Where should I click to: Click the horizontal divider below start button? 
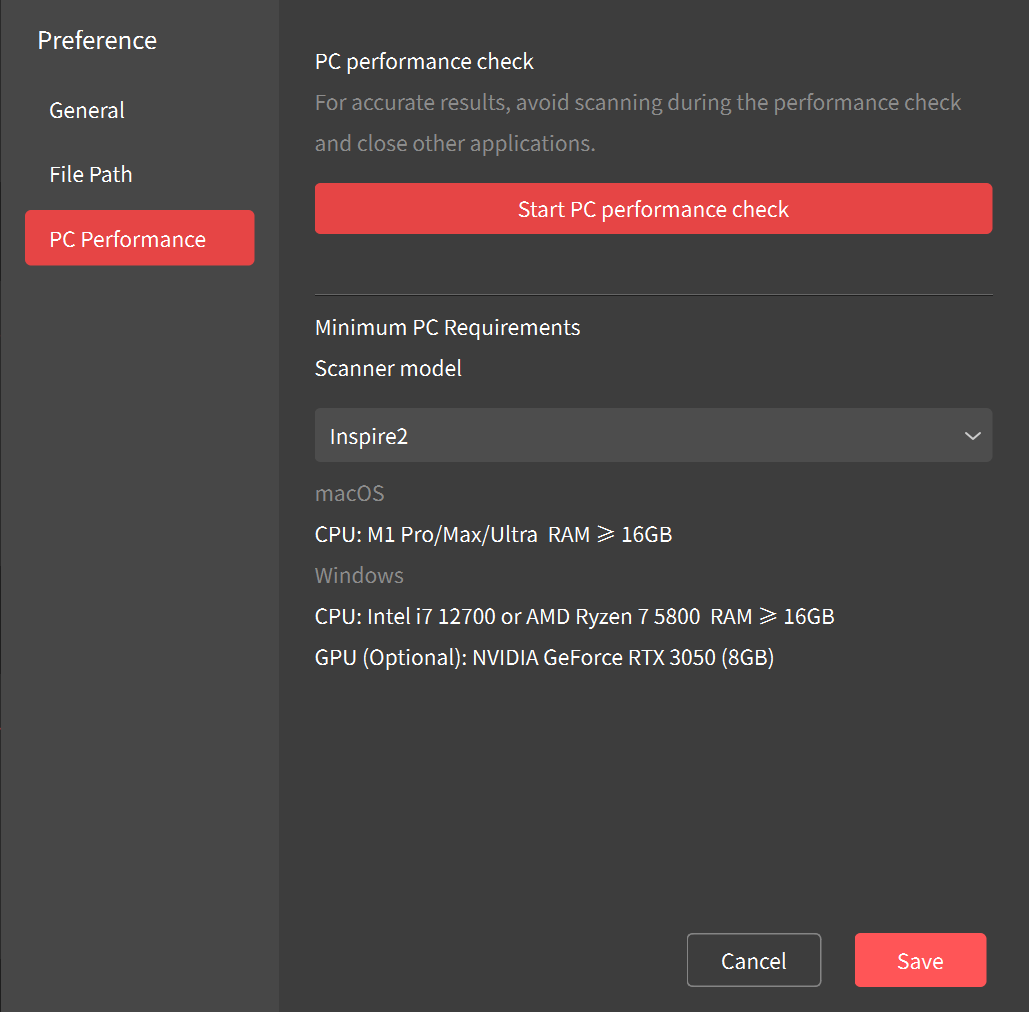pos(653,295)
